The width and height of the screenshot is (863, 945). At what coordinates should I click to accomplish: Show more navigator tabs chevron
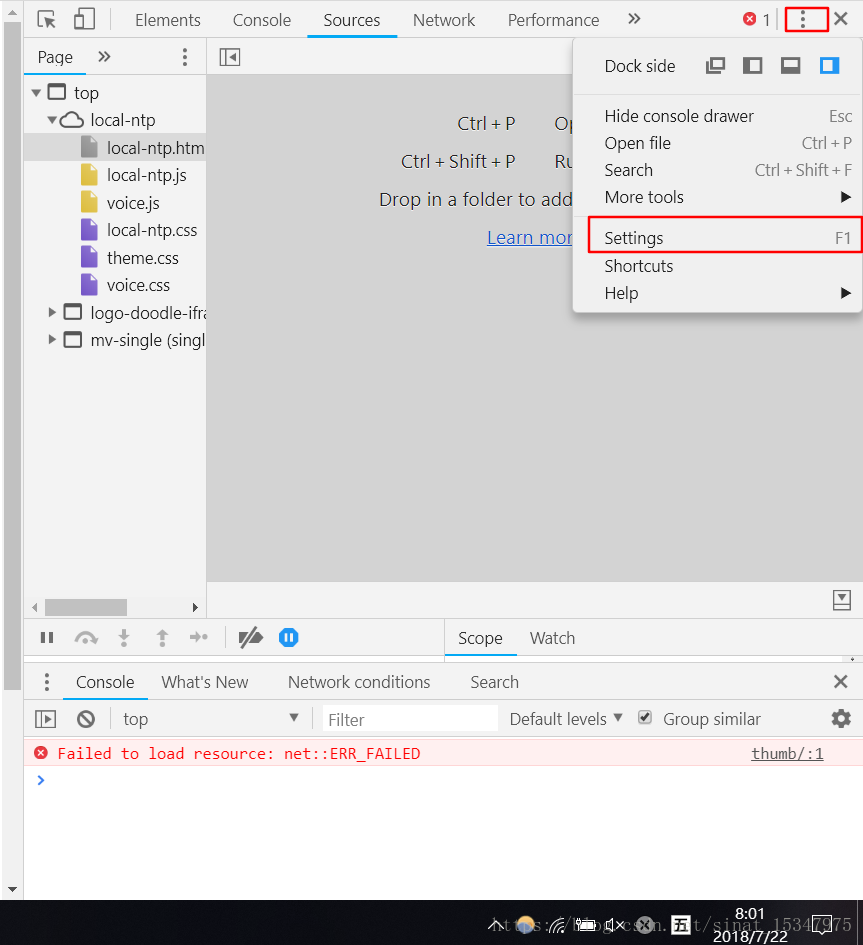pos(104,57)
